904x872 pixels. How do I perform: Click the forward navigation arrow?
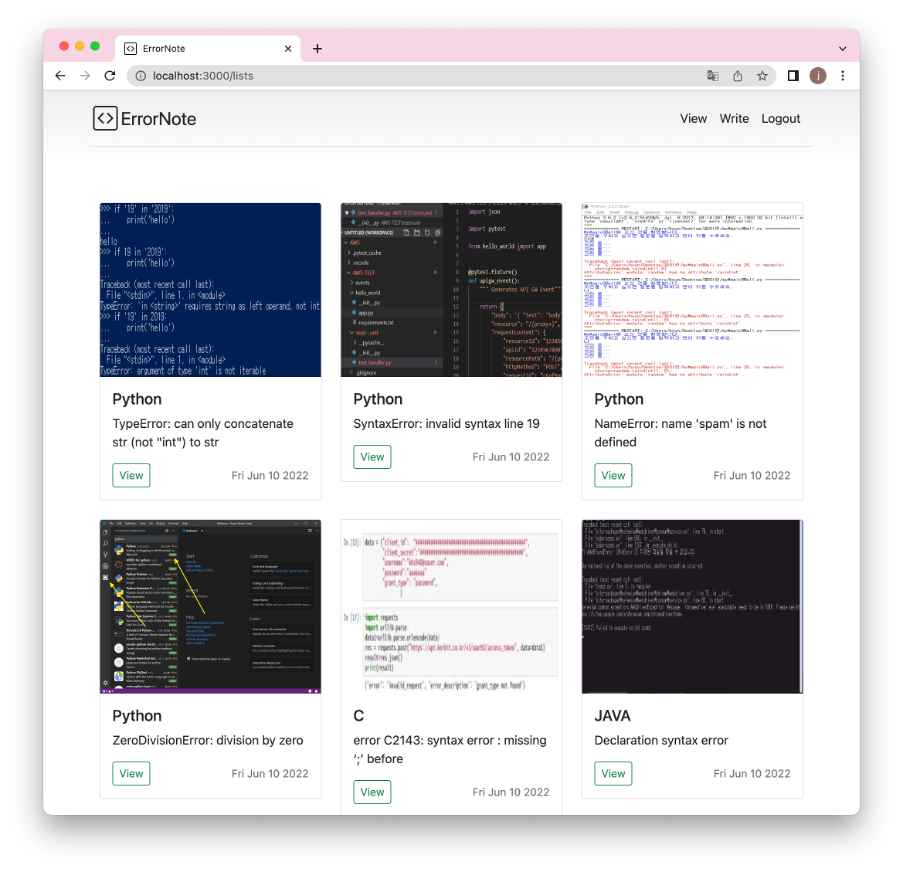coord(85,75)
